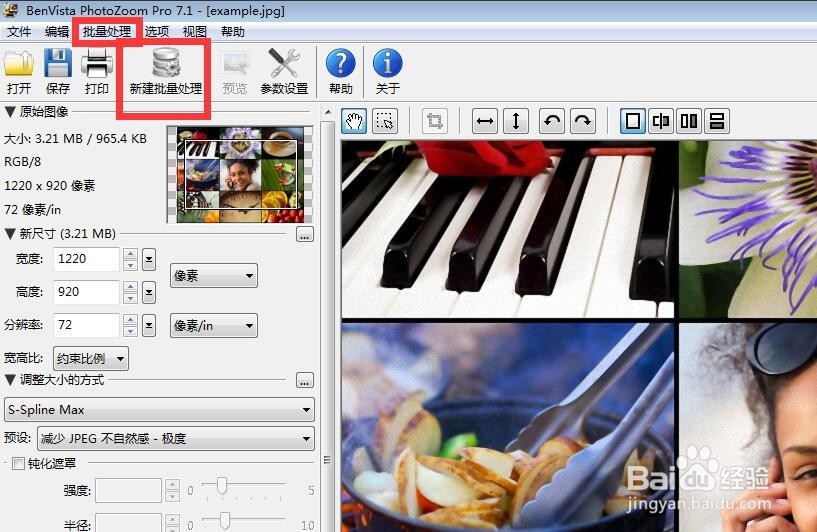This screenshot has width=817, height=532.
Task: Open the 高度 presets small dropdown button
Action: pyautogui.click(x=149, y=292)
